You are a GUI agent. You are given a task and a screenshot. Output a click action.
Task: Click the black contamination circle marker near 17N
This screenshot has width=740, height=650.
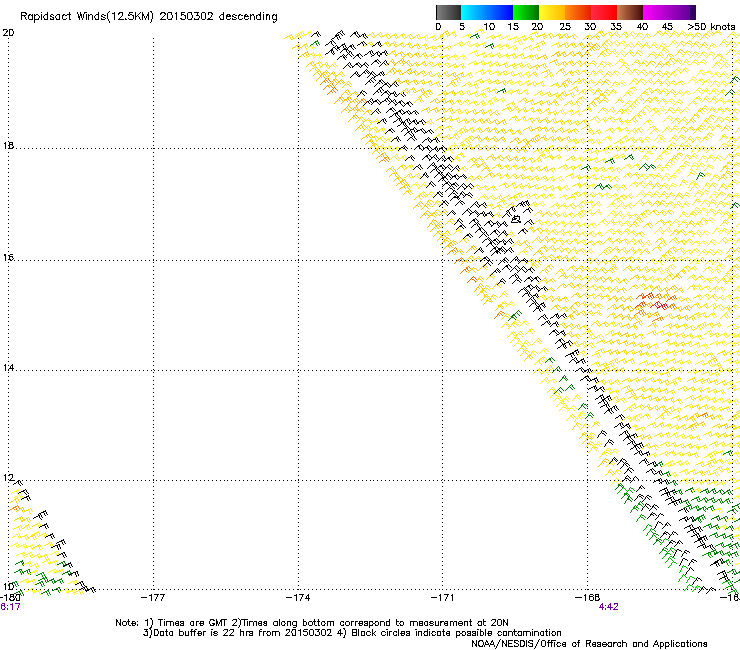[x=516, y=219]
